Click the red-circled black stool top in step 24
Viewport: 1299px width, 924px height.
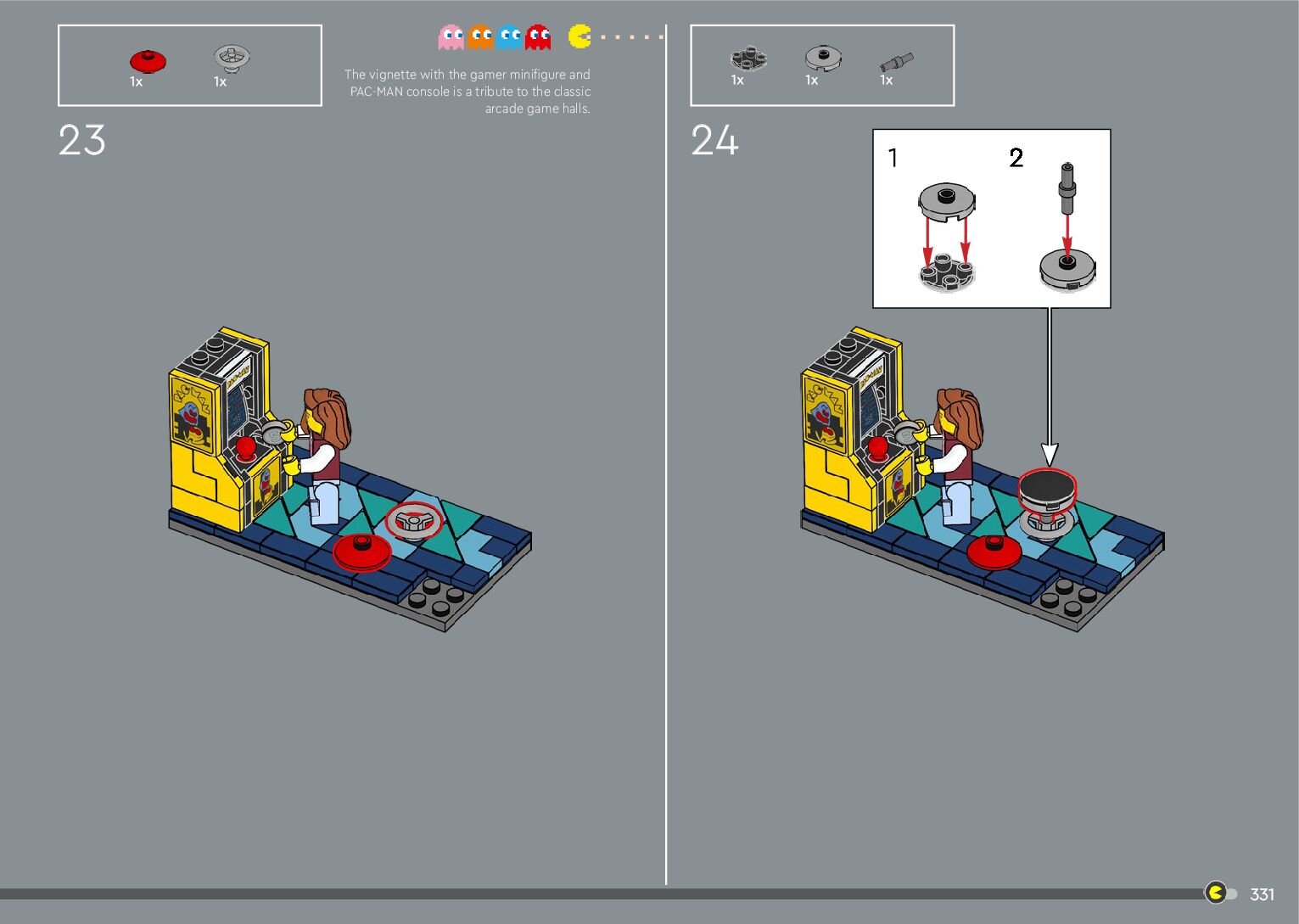pos(1048,487)
